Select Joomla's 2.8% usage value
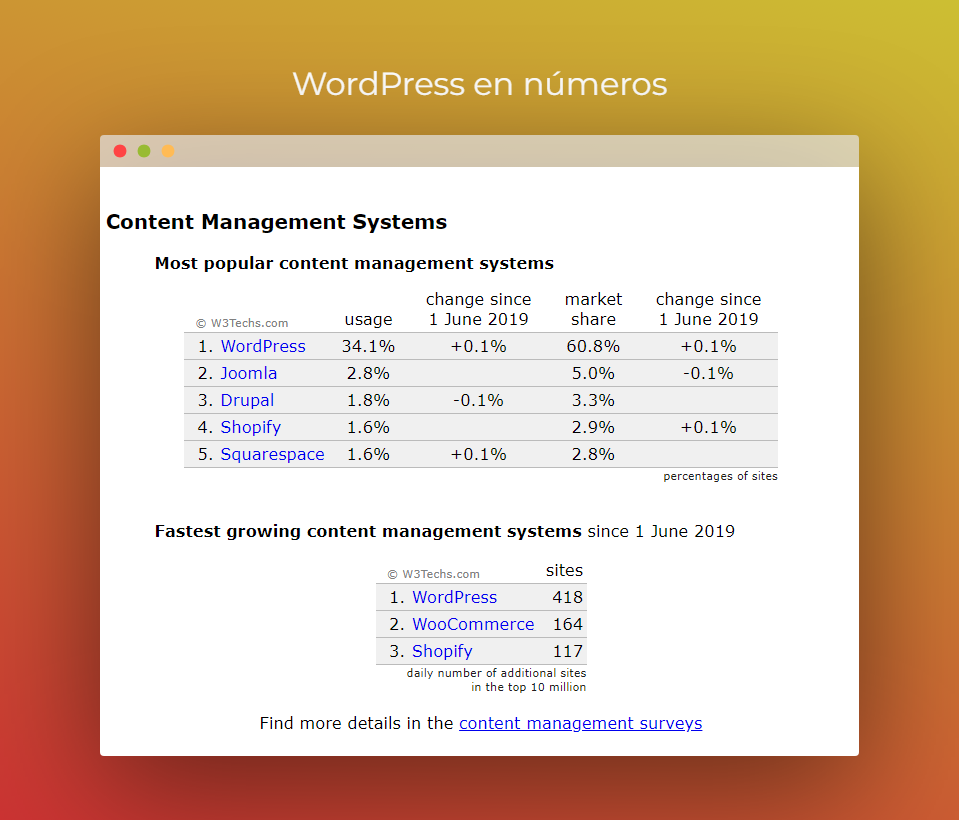 pyautogui.click(x=368, y=373)
